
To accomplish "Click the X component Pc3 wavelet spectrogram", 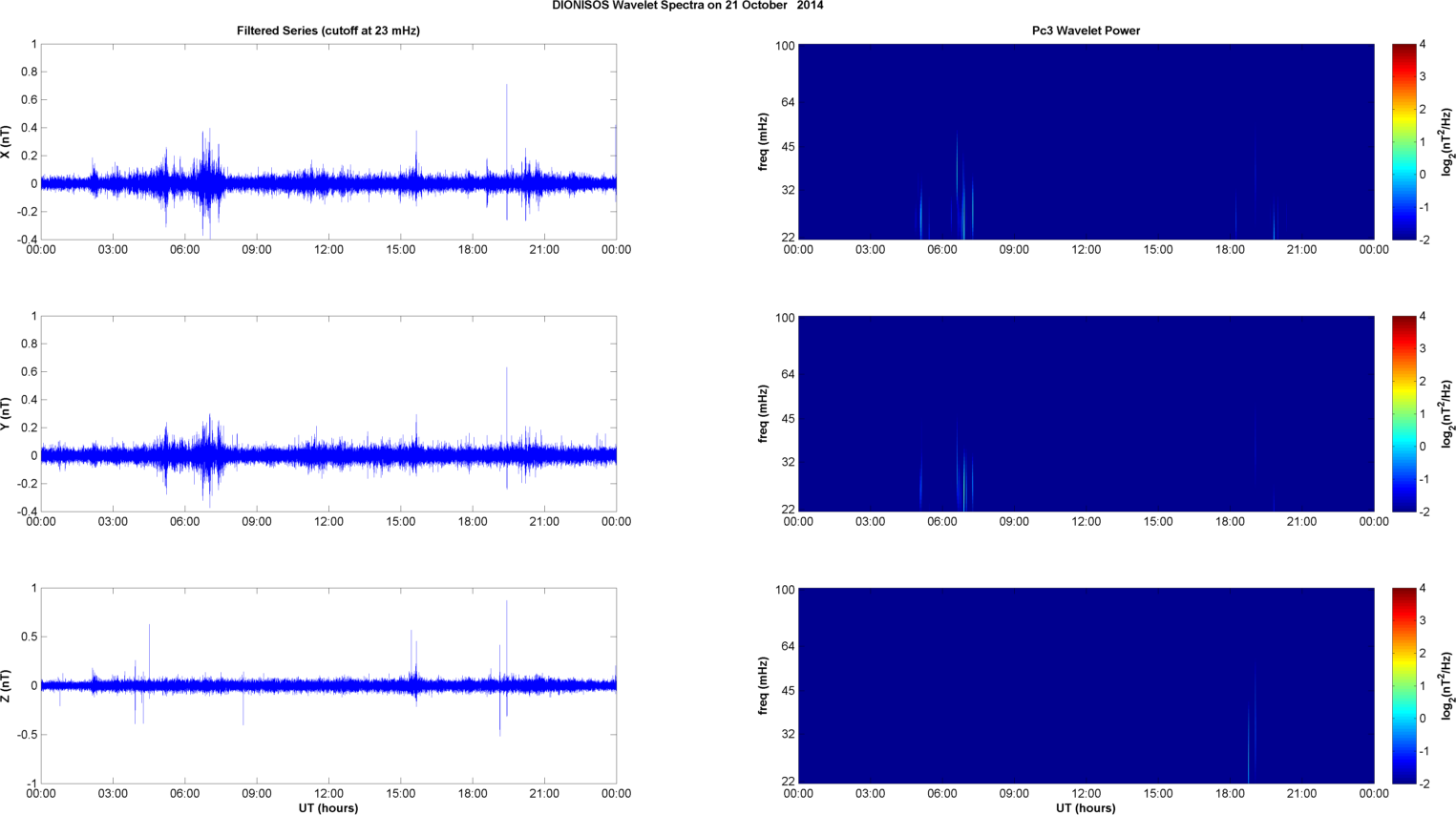I will (x=1086, y=142).
